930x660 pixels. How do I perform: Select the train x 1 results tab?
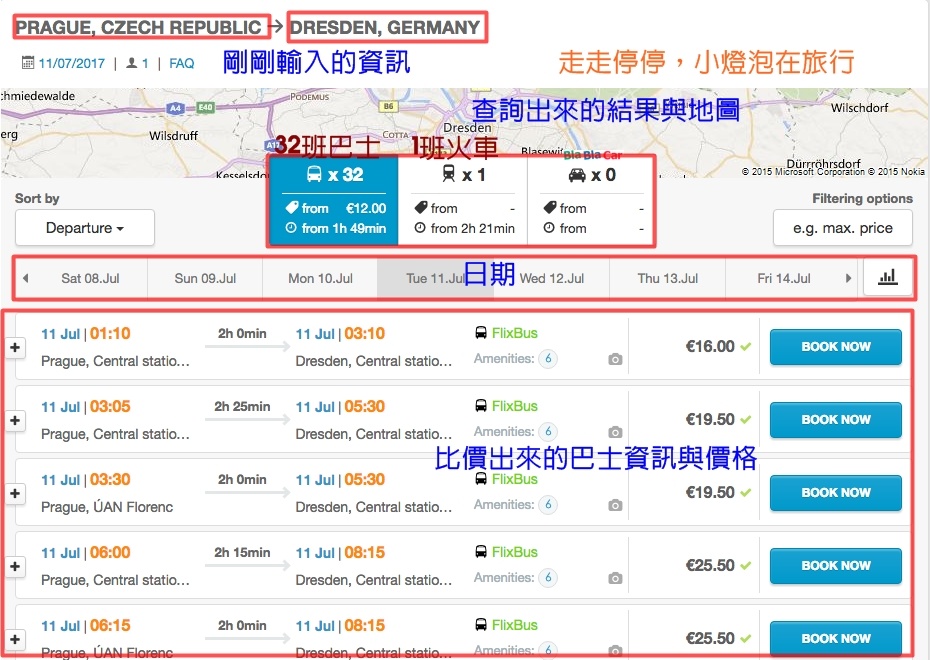coord(463,200)
